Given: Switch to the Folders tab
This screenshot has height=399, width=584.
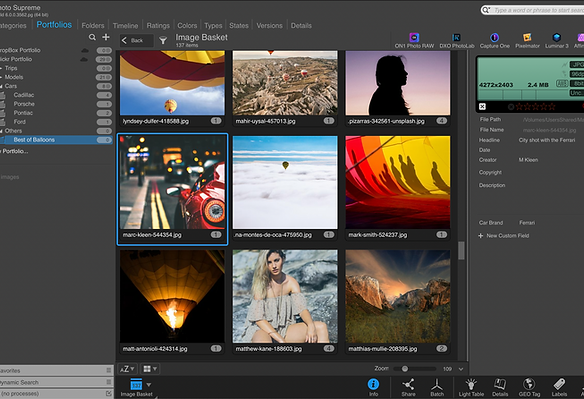Looking at the screenshot, I should coord(93,25).
